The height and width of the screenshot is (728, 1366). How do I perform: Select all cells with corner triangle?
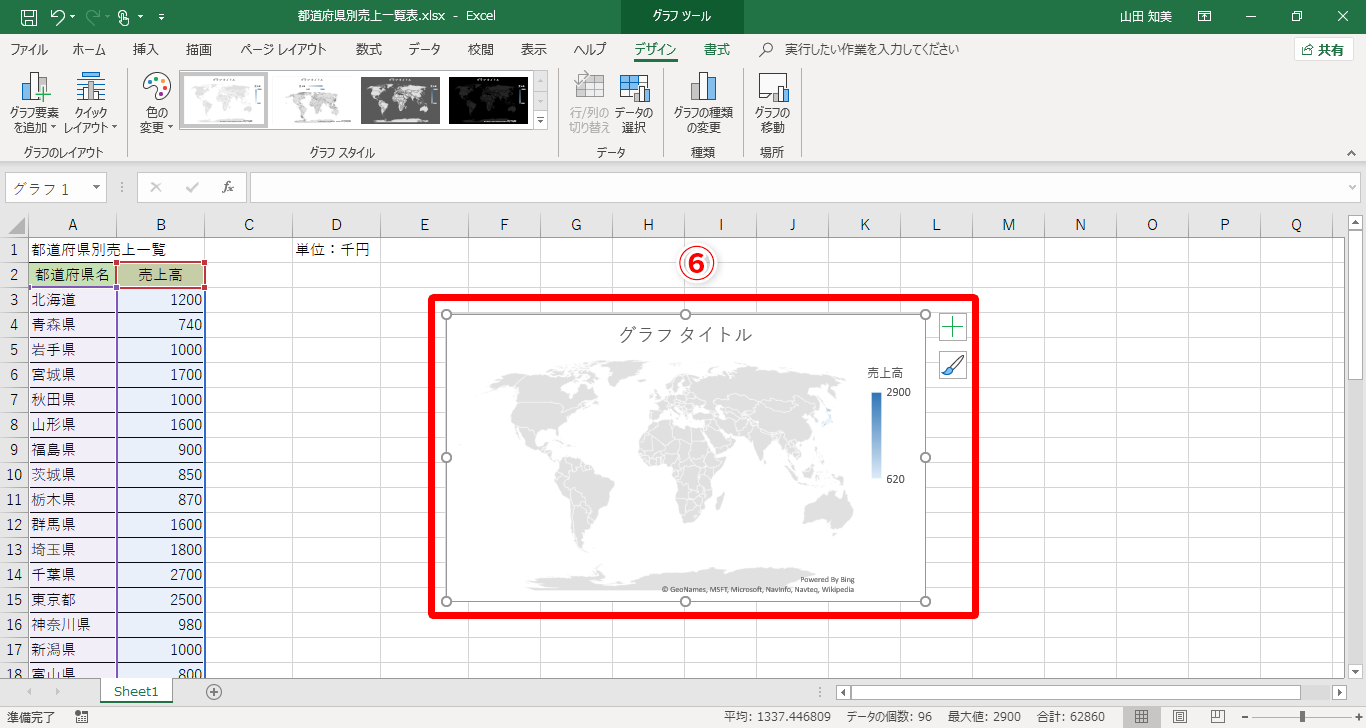14,225
